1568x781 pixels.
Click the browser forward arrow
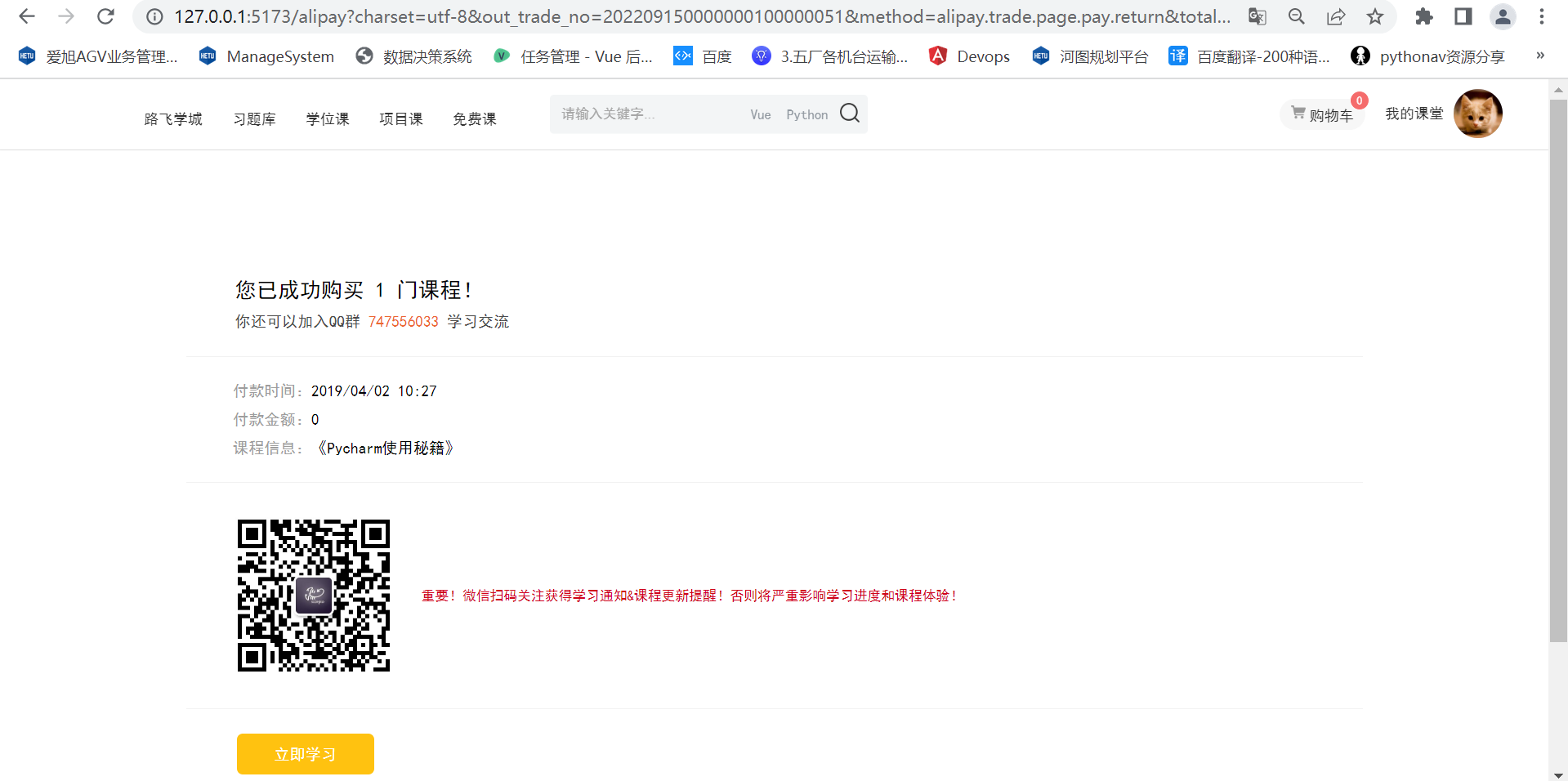[x=66, y=16]
